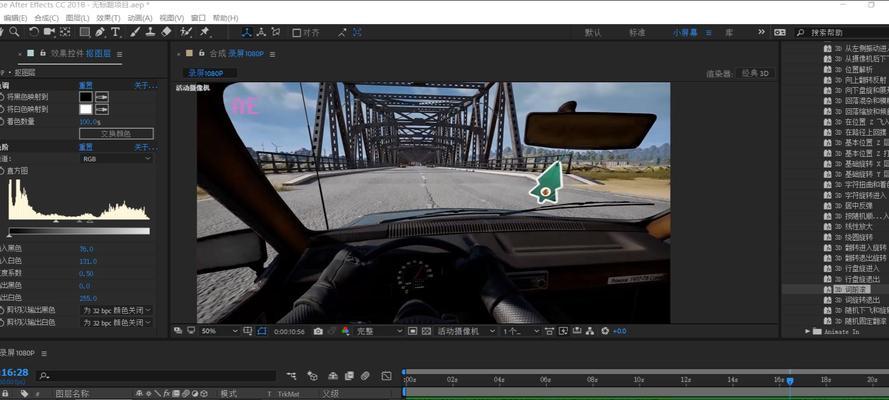
Task: Click the black color swatch for 将黑色映射到
Action: tap(86, 97)
